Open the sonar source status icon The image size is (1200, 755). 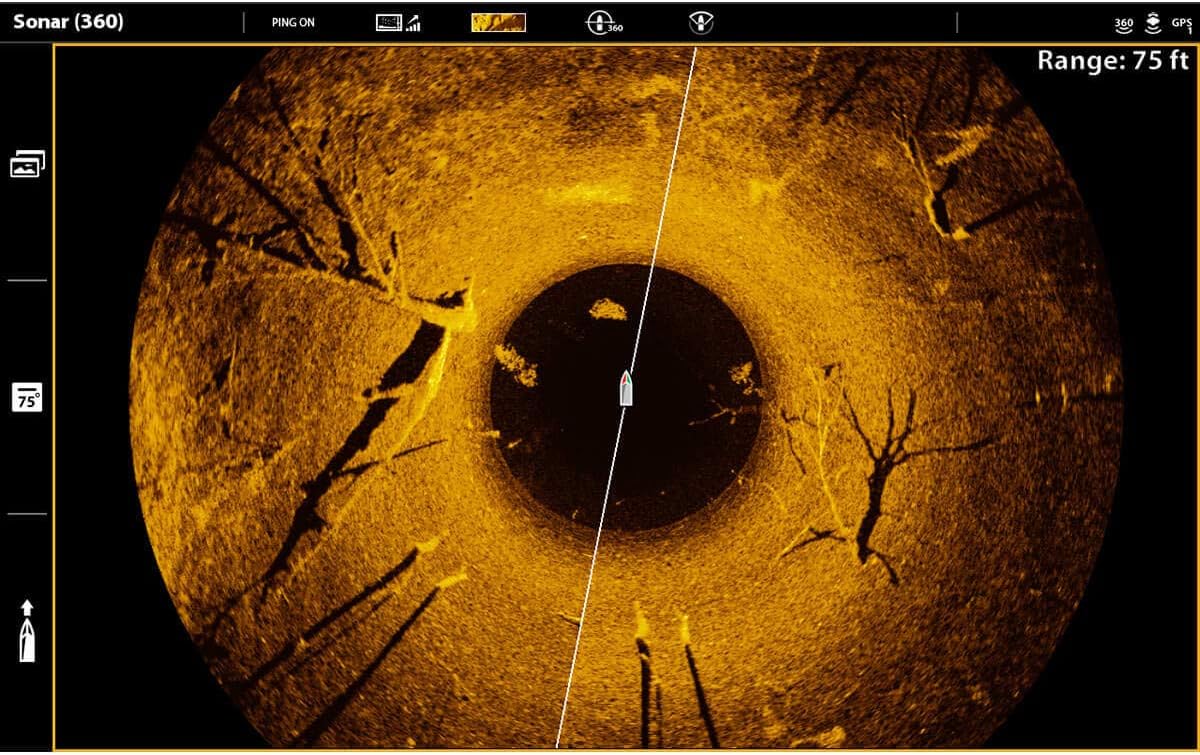1151,24
